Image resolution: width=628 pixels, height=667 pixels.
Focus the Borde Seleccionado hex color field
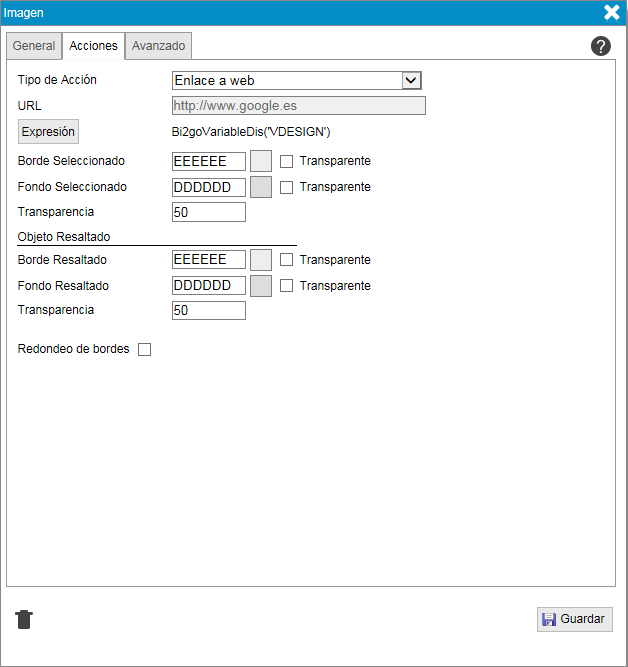click(208, 161)
